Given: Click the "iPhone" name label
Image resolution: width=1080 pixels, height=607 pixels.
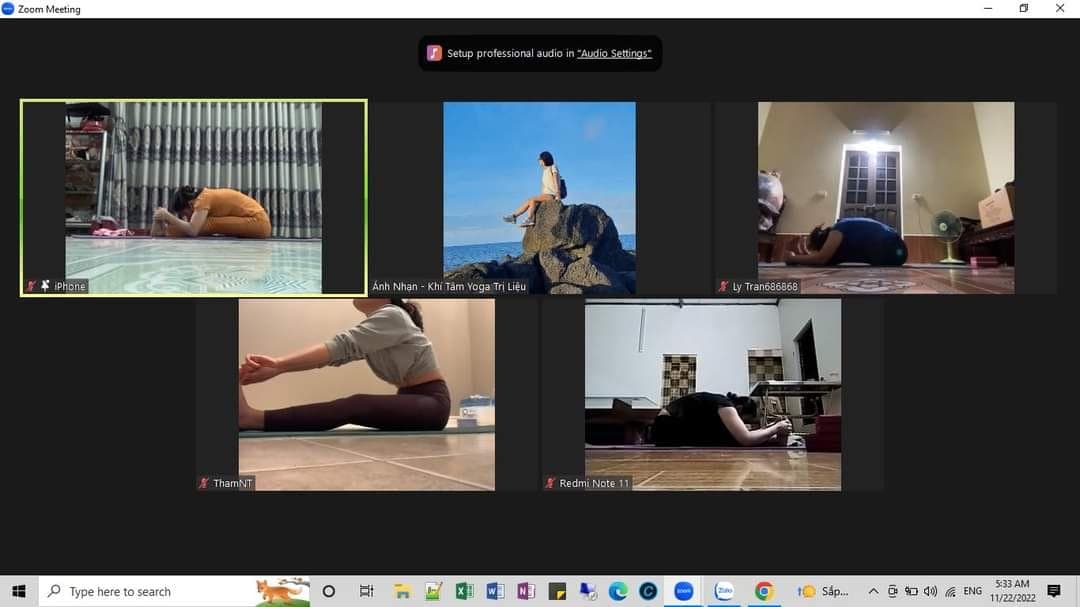Looking at the screenshot, I should pyautogui.click(x=70, y=286).
